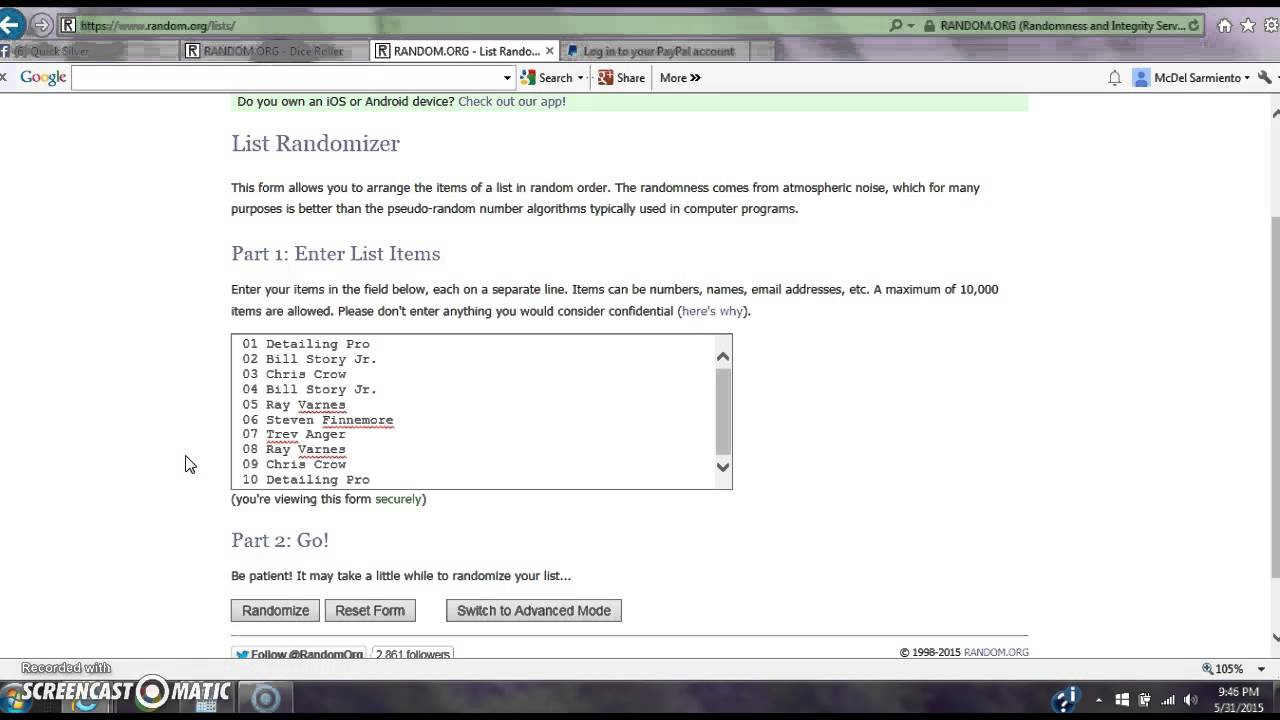The width and height of the screenshot is (1280, 720).
Task: Open the Search button dropdown arrow
Action: click(580, 78)
